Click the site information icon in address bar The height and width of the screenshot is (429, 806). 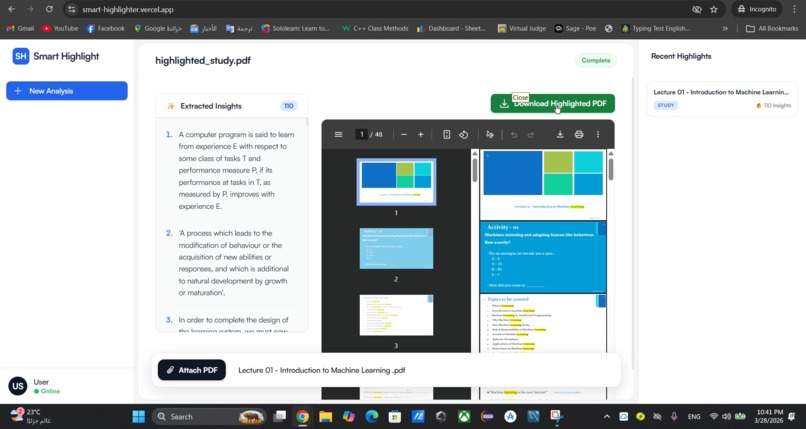(72, 9)
